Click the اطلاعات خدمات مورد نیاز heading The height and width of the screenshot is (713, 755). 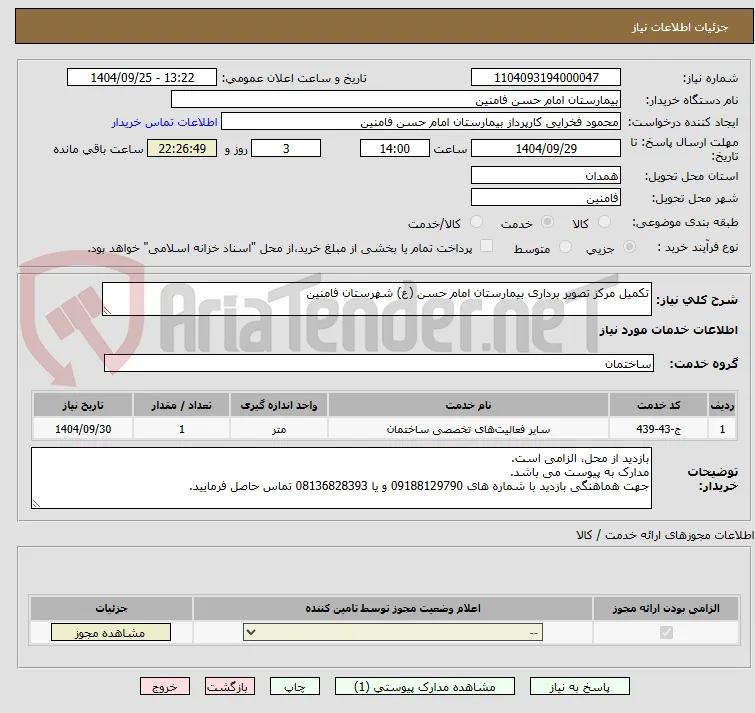tap(668, 330)
